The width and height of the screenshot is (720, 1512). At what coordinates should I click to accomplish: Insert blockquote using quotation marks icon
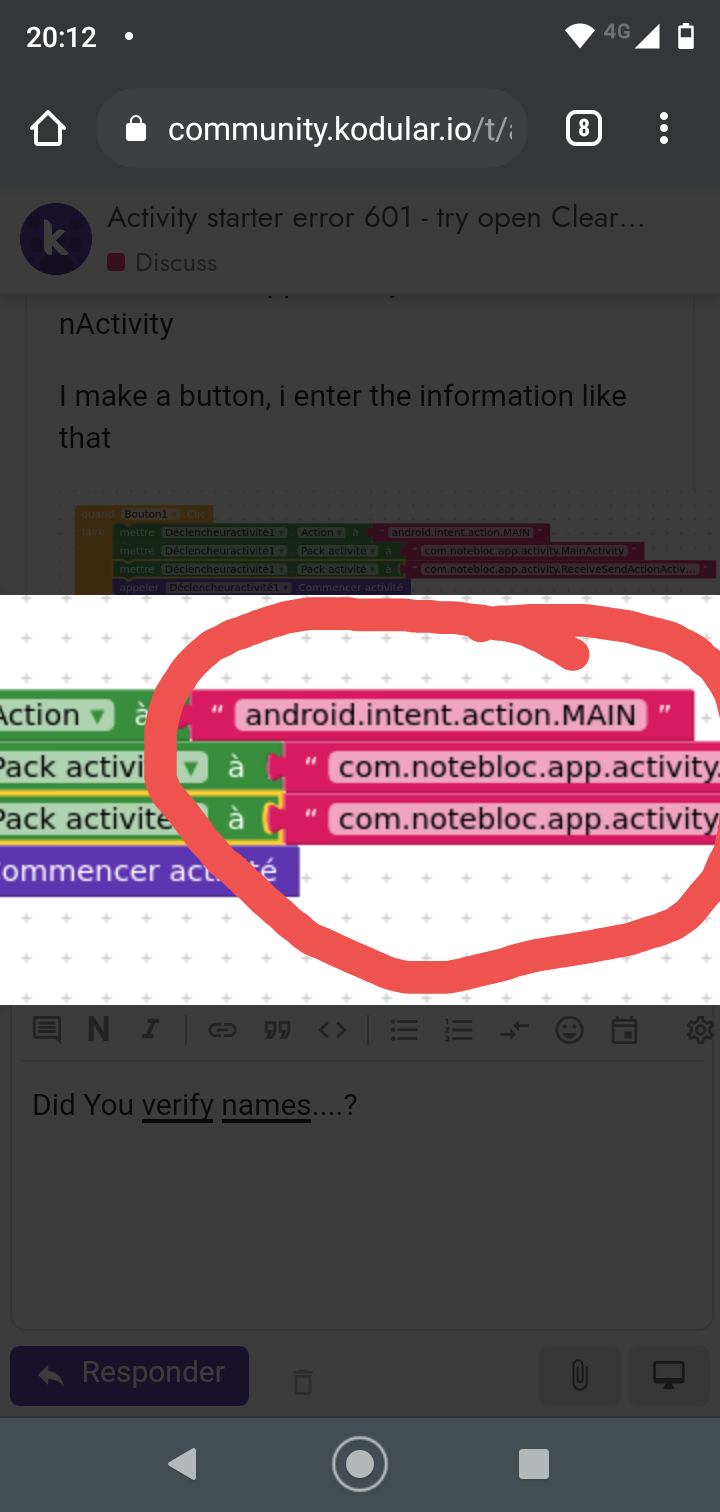tap(277, 1029)
